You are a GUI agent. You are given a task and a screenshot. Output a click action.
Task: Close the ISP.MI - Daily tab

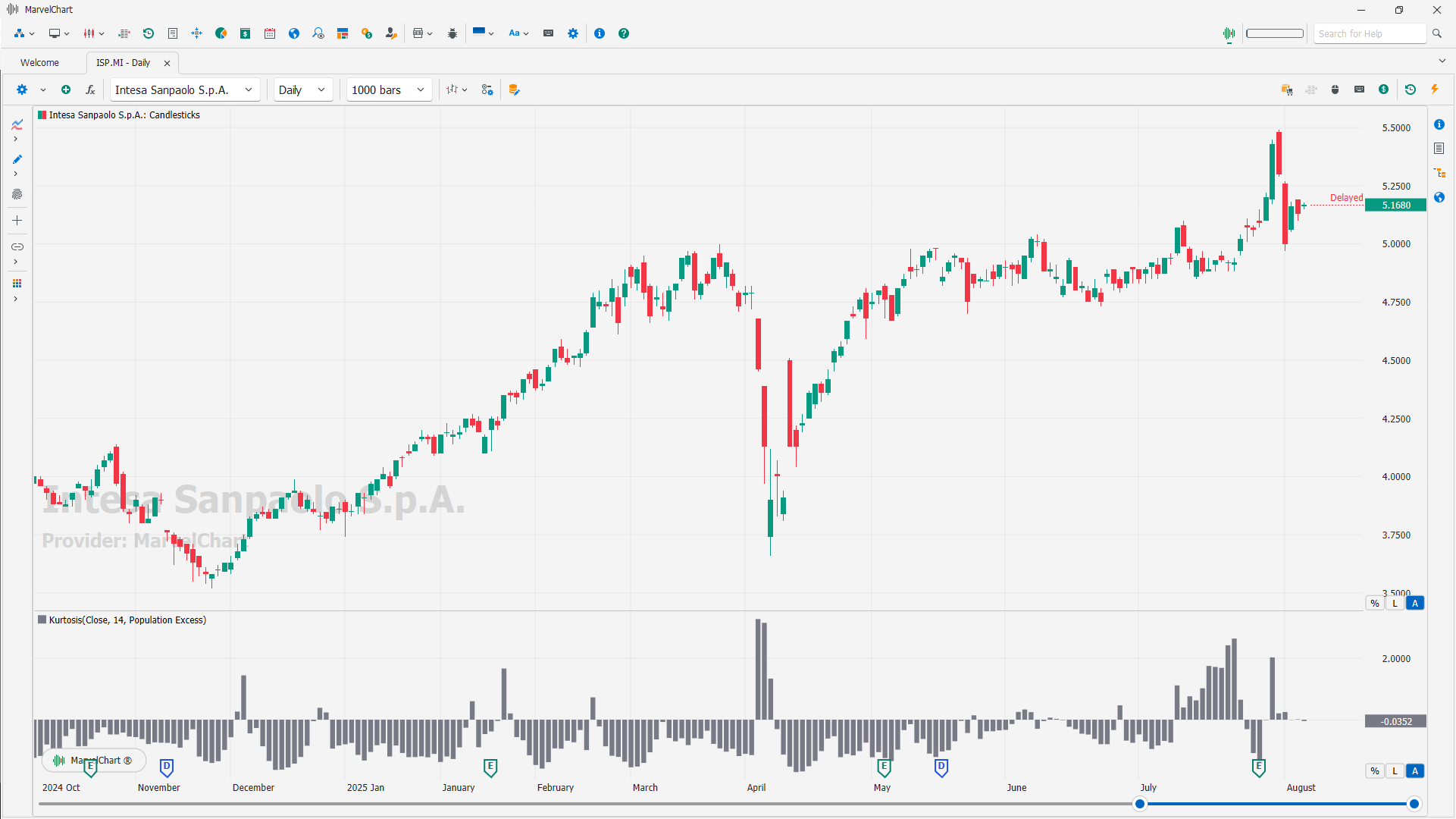168,63
